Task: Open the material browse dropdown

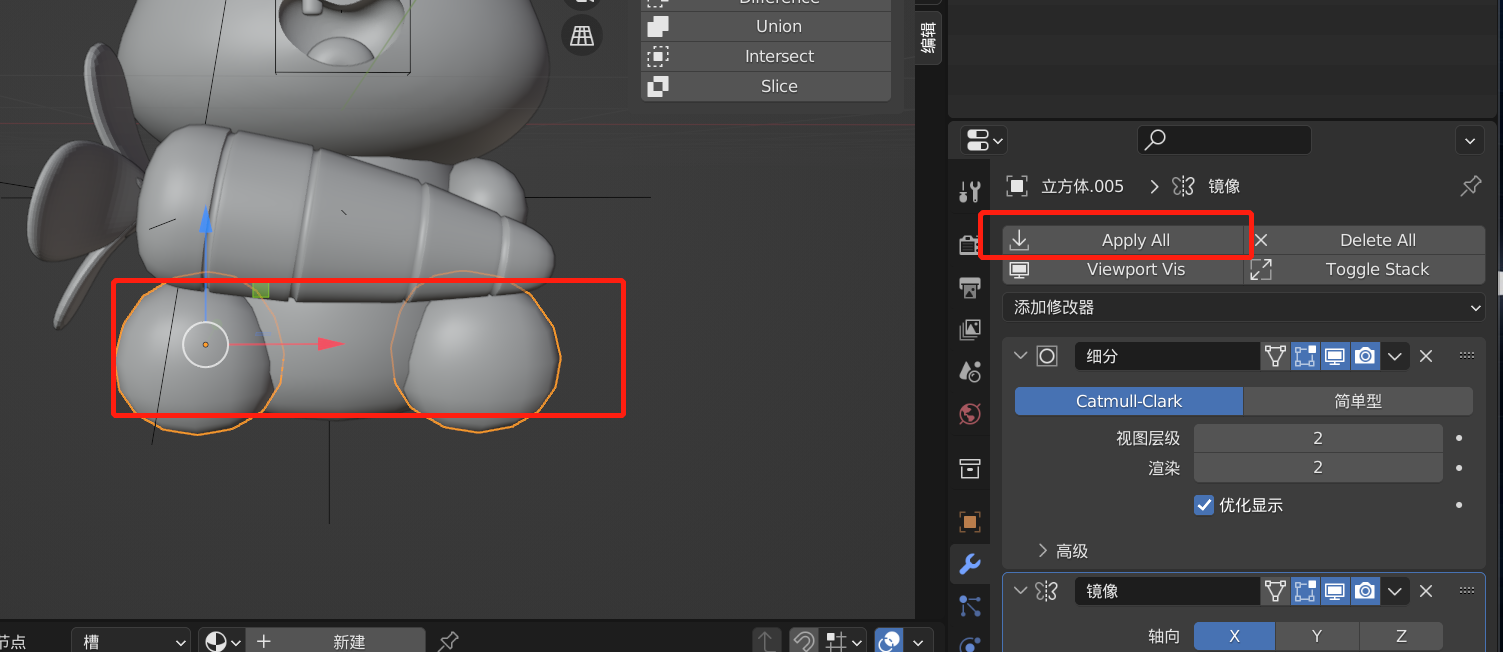Action: pyautogui.click(x=222, y=641)
